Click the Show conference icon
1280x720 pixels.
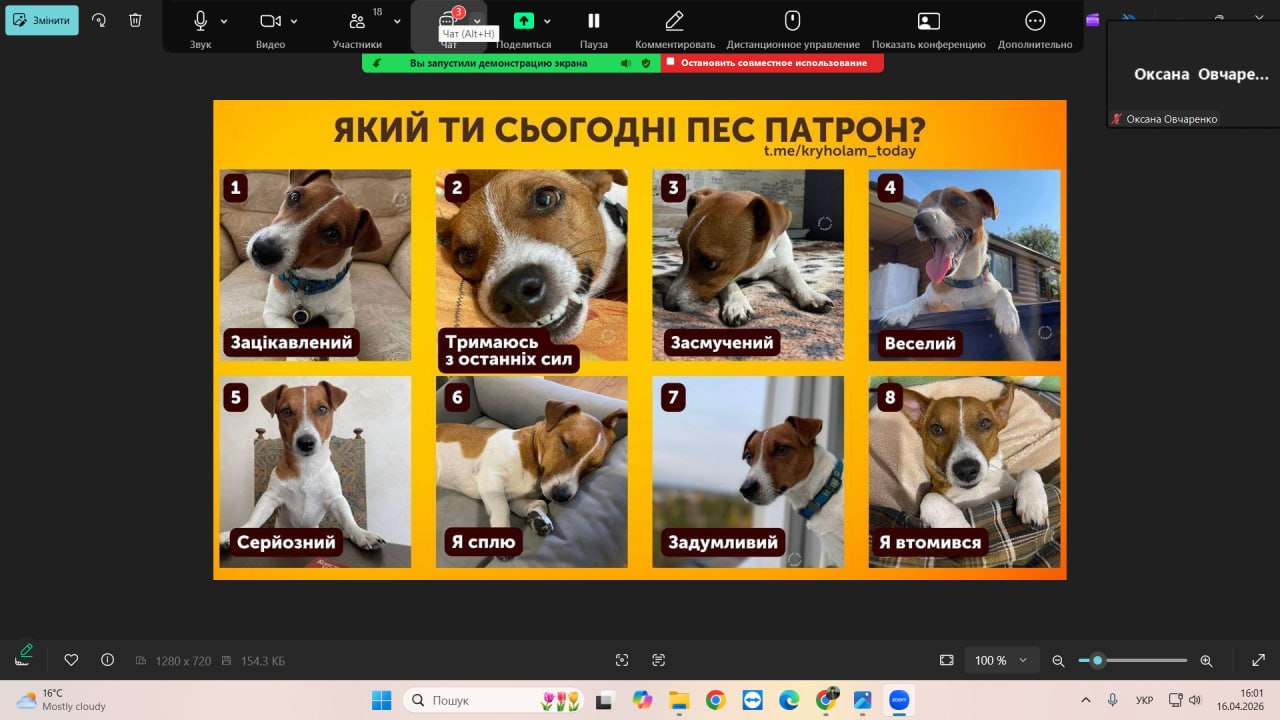[928, 21]
